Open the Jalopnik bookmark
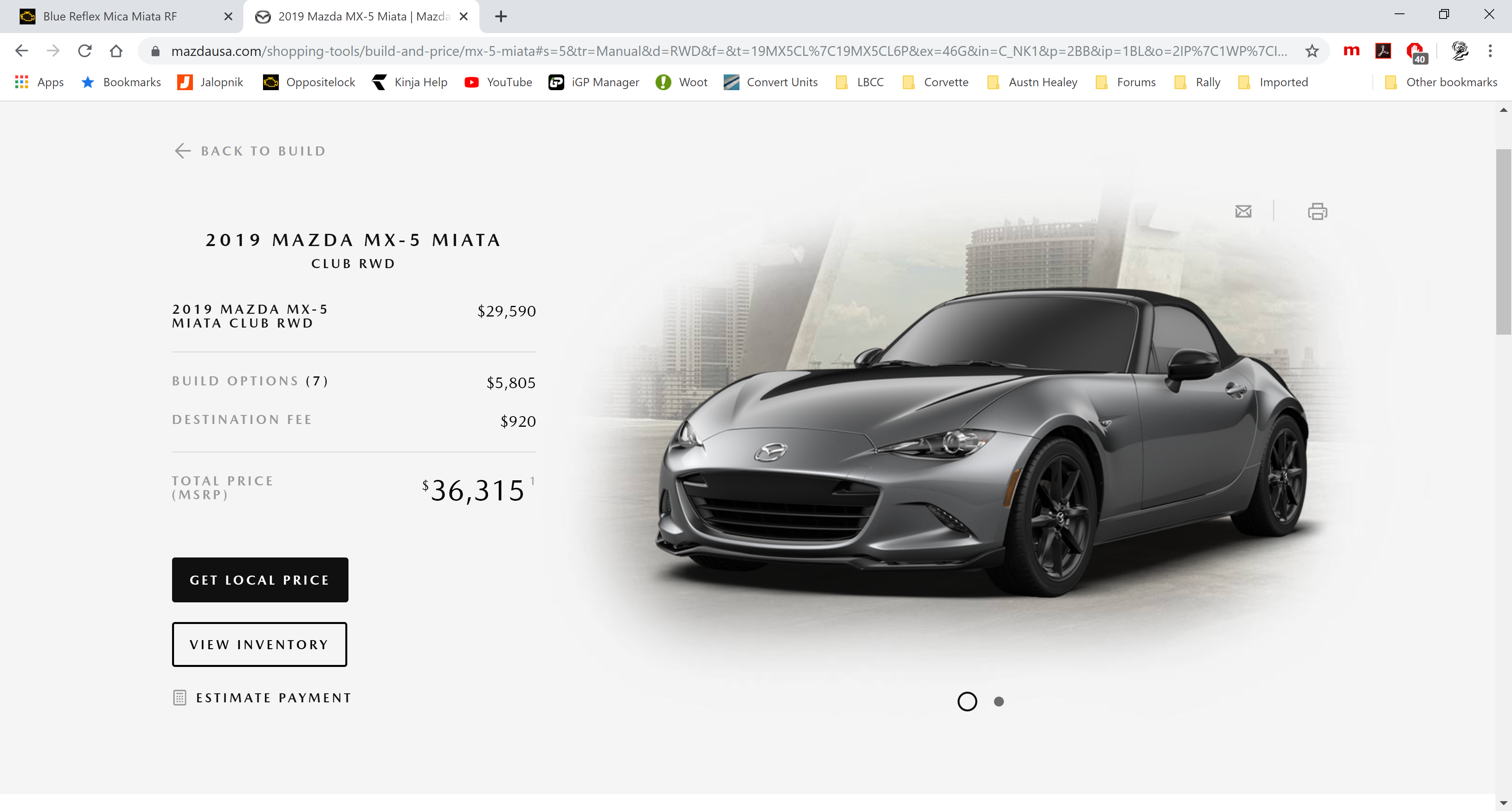The width and height of the screenshot is (1512, 811). pyautogui.click(x=210, y=82)
